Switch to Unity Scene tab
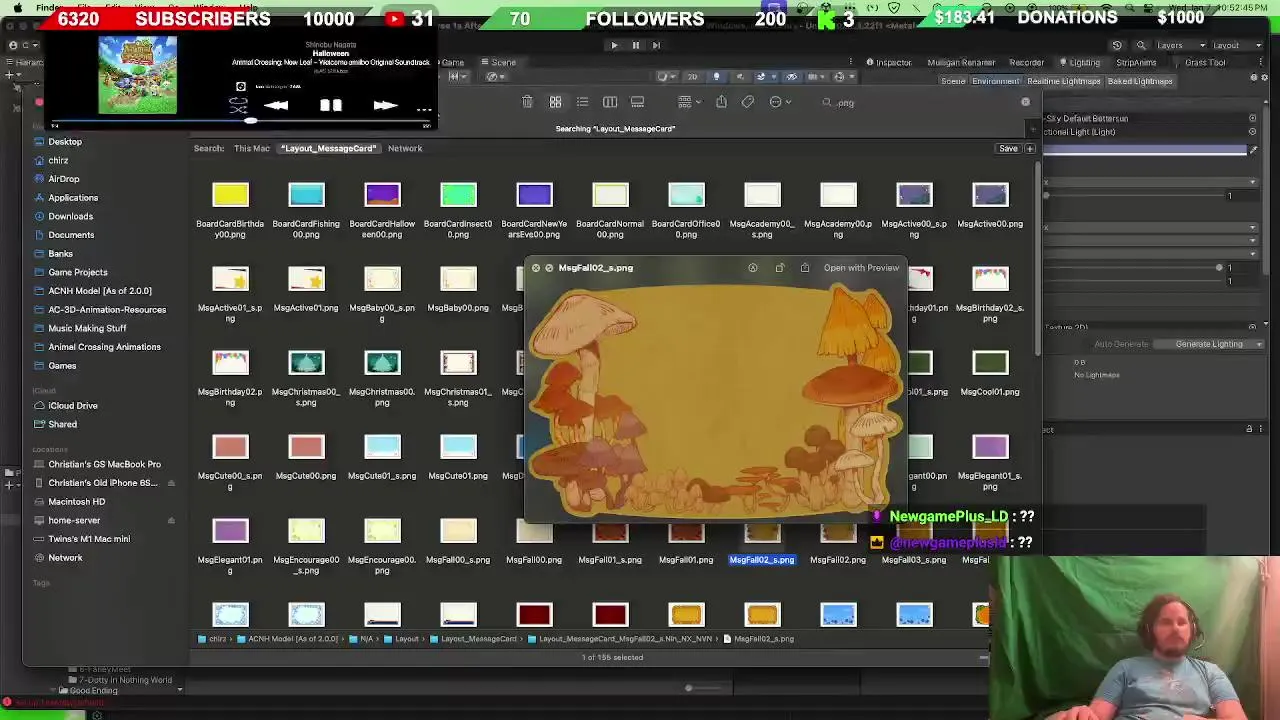Screen dimensions: 1280x720 coord(498,62)
